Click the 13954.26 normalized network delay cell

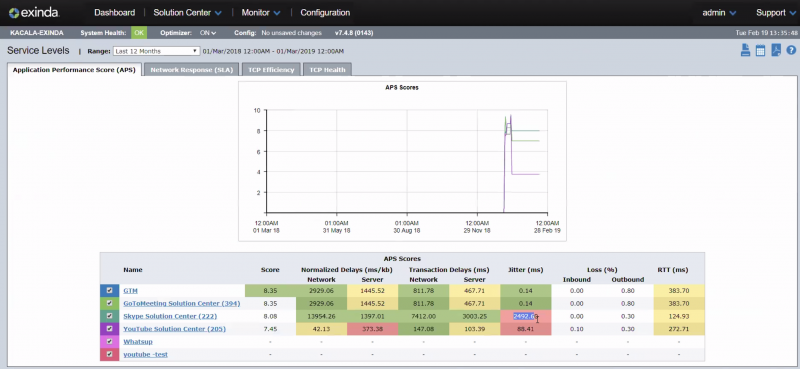pos(321,316)
